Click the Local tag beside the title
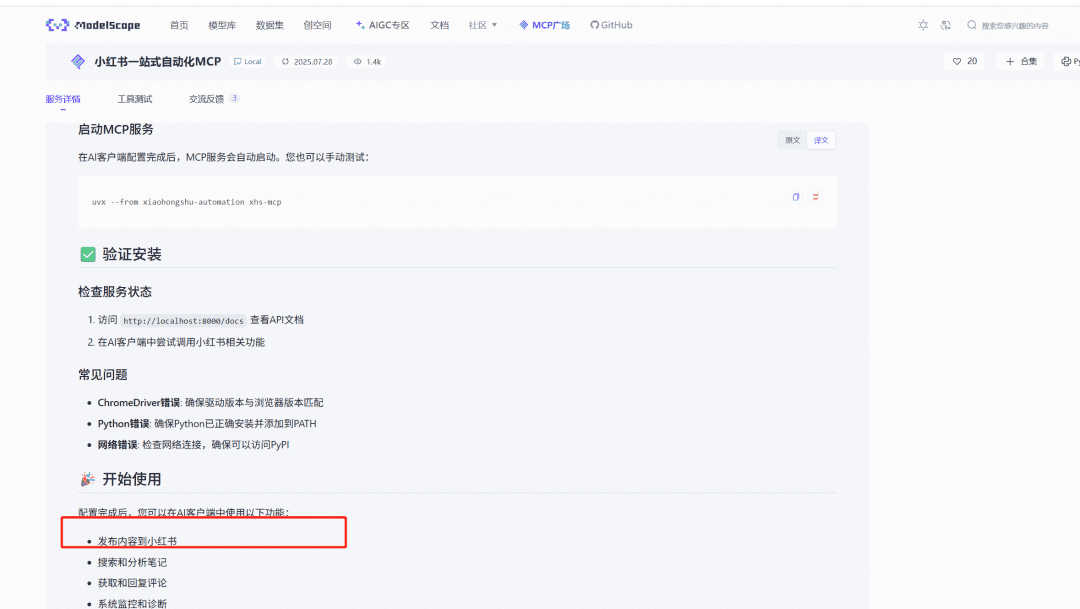1080x609 pixels. point(248,61)
